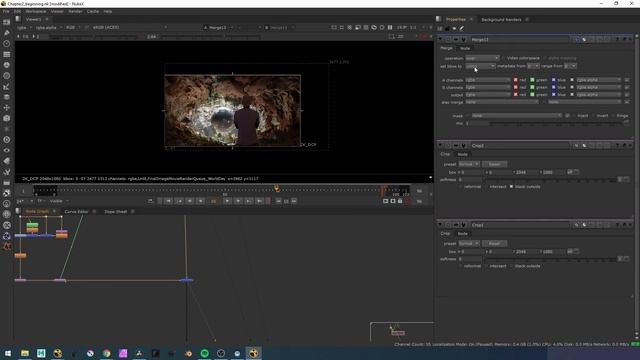Open the Merge operation dropdown
The width and height of the screenshot is (640, 360).
(x=482, y=58)
